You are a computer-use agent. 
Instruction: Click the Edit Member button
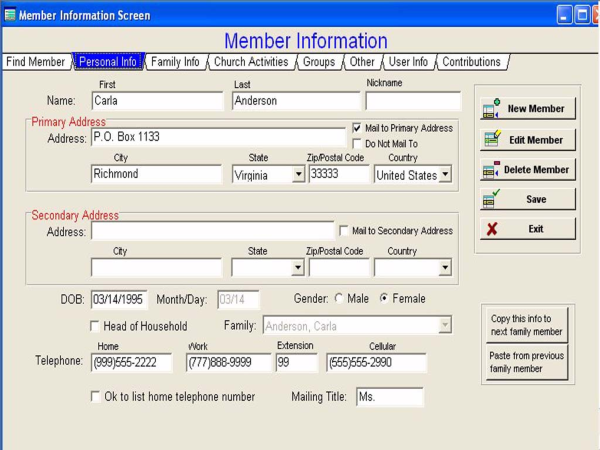tap(528, 140)
